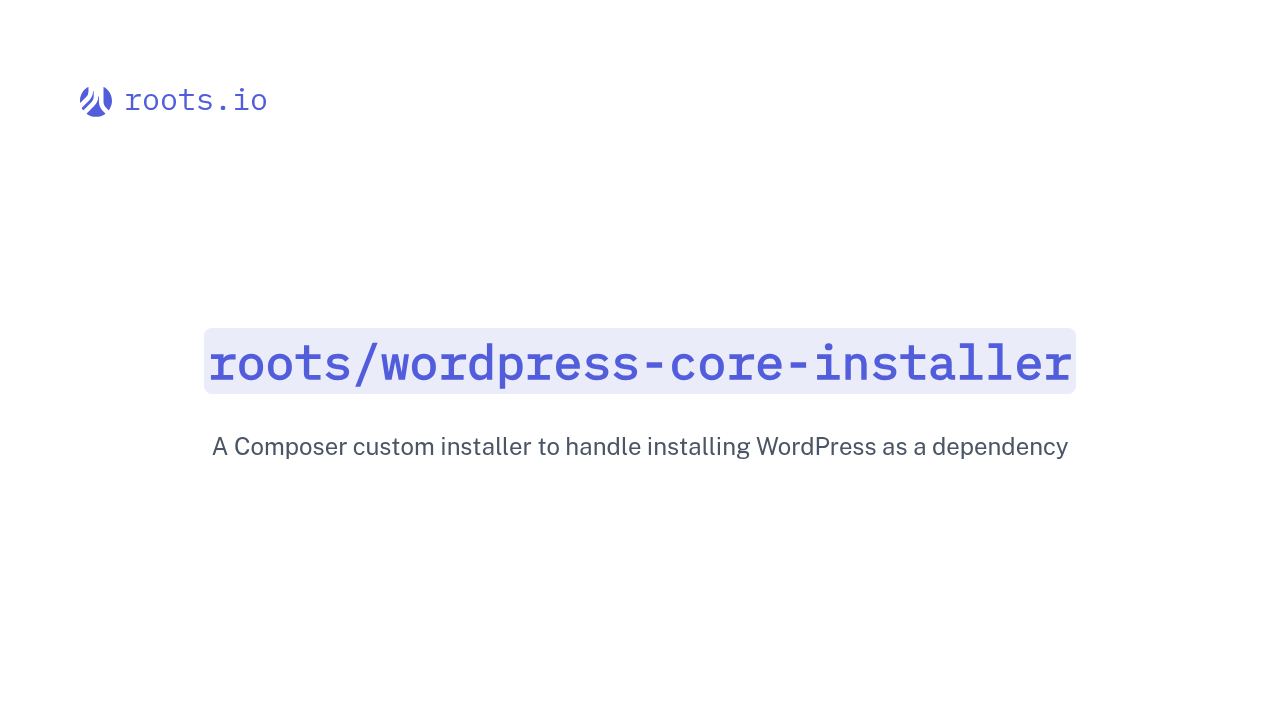The width and height of the screenshot is (1280, 720).
Task: Select the sentence mentioning installing WordPress as dependency
Action: click(x=640, y=447)
